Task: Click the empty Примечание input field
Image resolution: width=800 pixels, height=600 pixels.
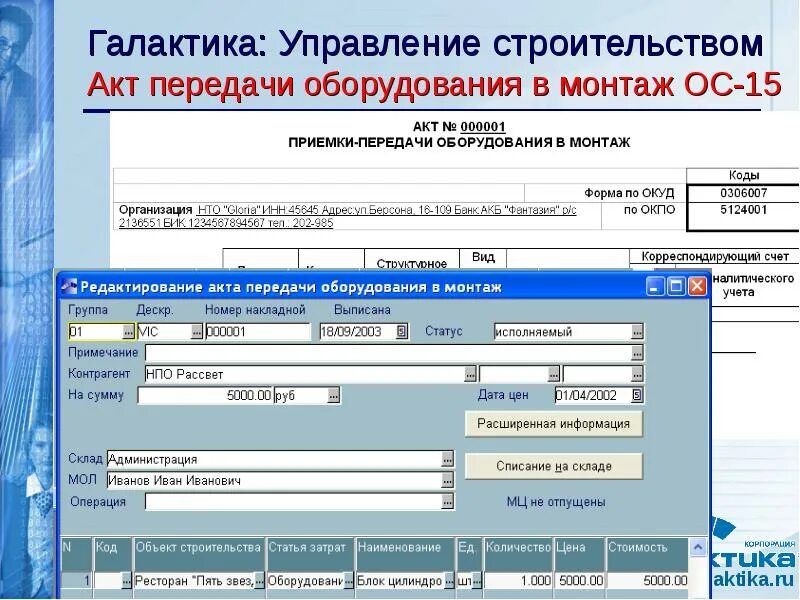Action: (388, 353)
